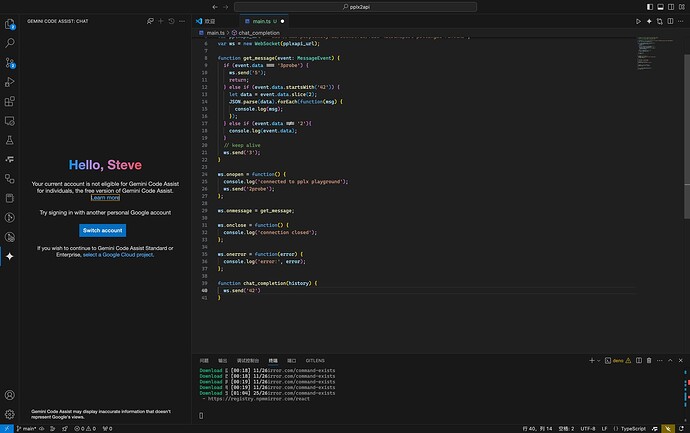Start a new Gemini chat with plus icon
The height and width of the screenshot is (433, 690).
pos(161,21)
